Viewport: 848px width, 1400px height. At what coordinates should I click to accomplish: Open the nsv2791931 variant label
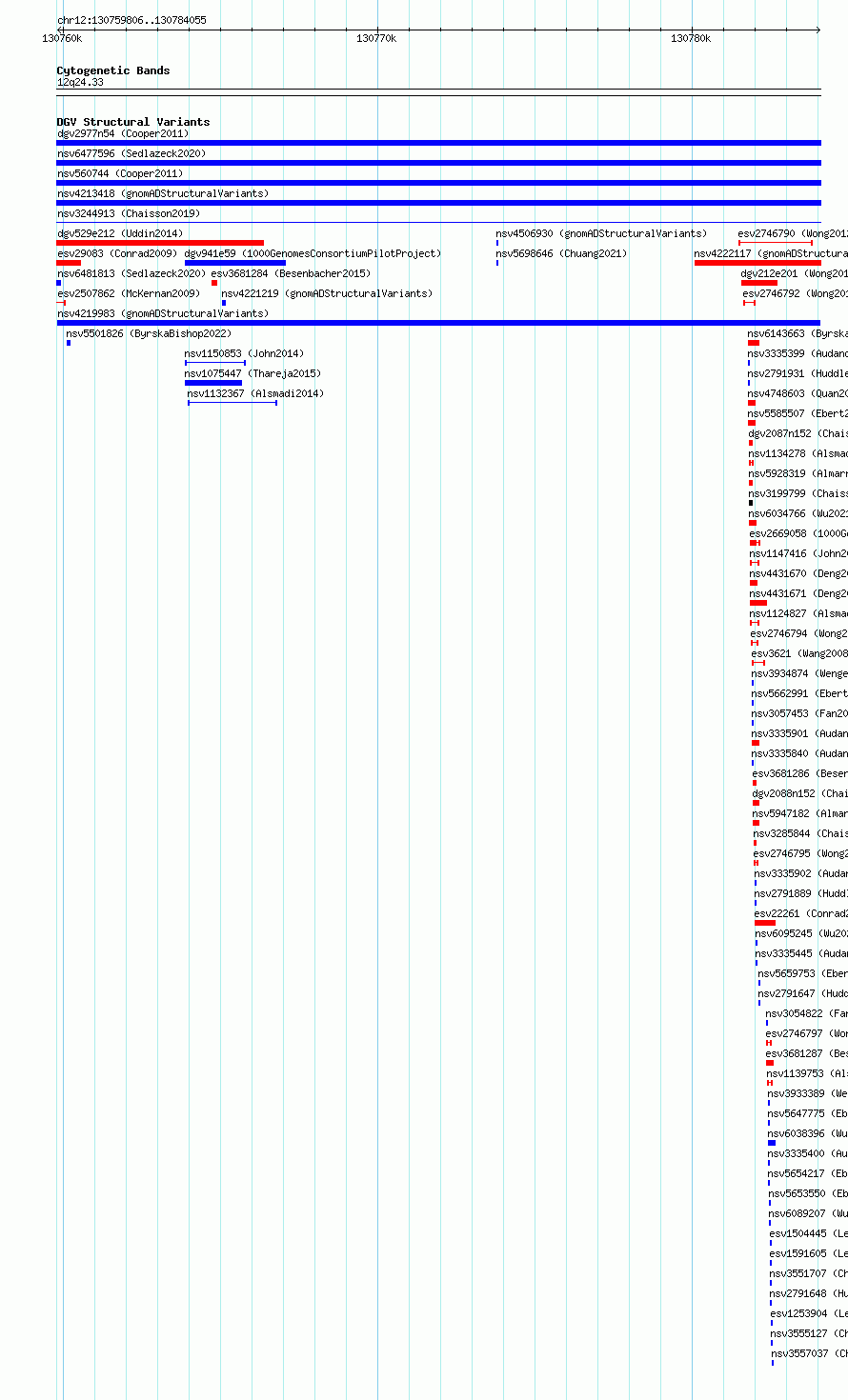798,373
